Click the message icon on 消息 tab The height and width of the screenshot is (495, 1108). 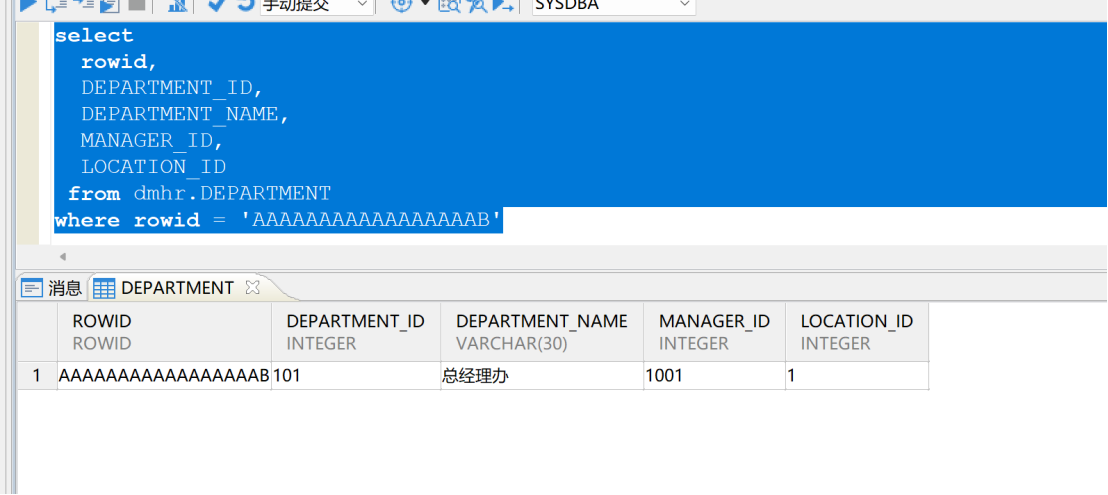coord(32,288)
